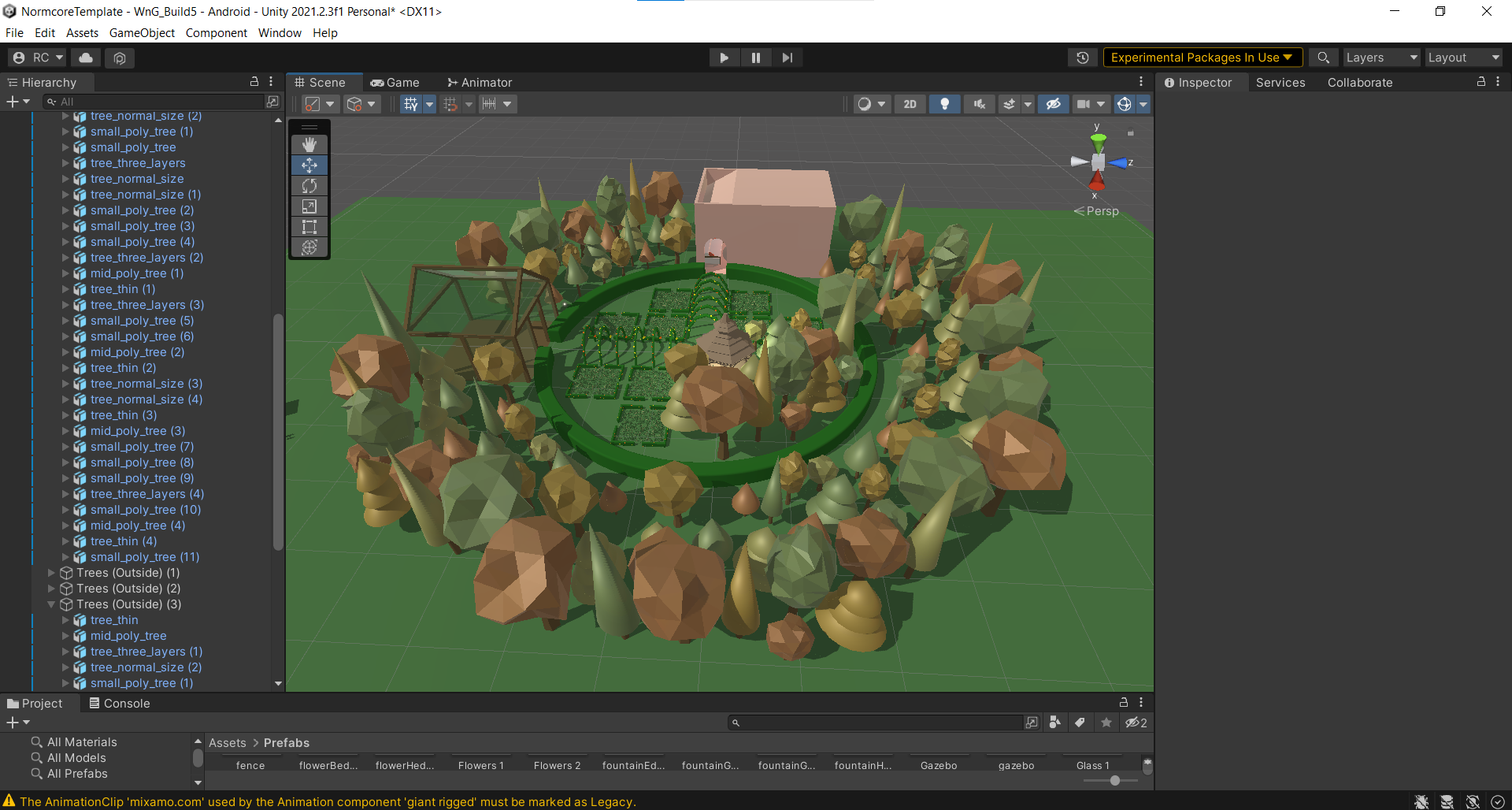The width and height of the screenshot is (1512, 810).
Task: Select the Rotate tool
Action: tap(309, 186)
